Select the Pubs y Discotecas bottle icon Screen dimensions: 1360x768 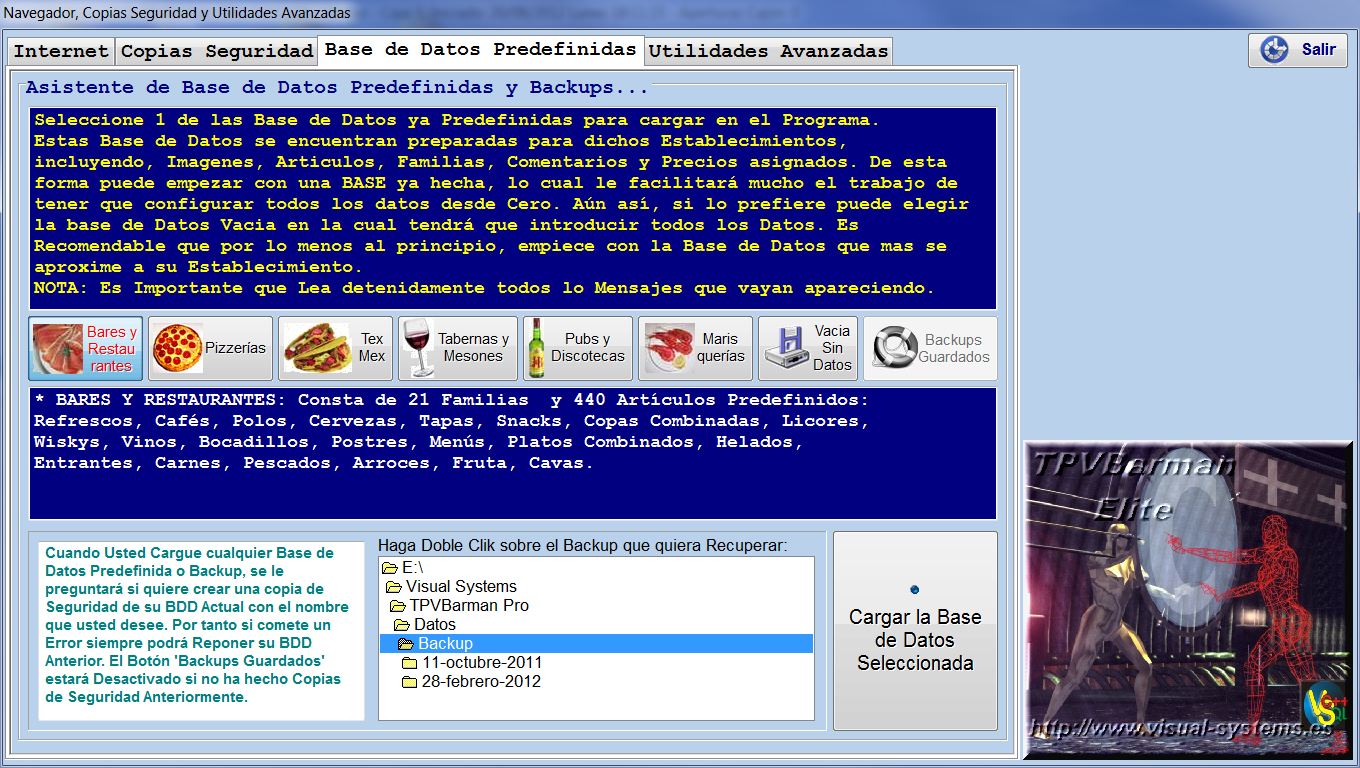(537, 348)
